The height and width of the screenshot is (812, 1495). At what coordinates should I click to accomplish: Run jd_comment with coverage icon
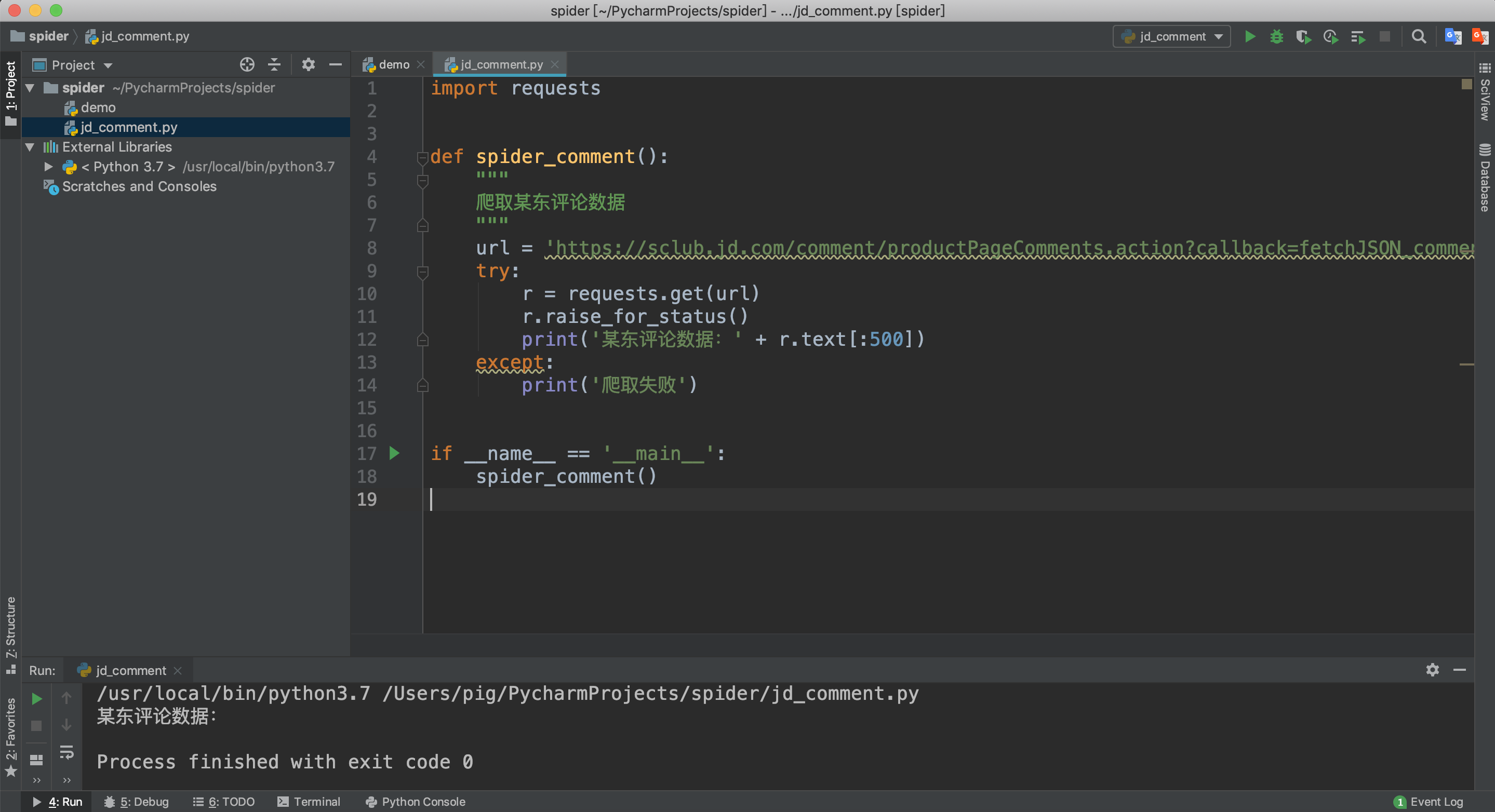pos(1303,36)
